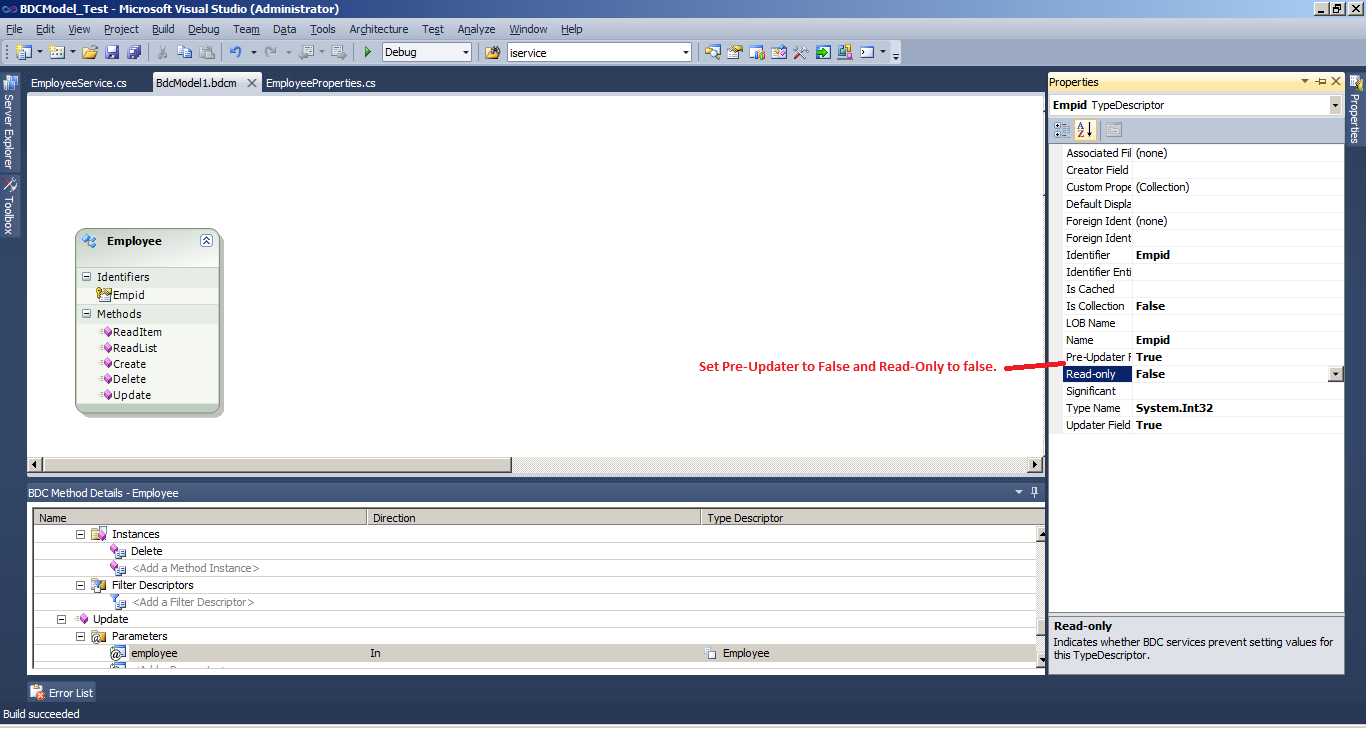
Task: Click the Add New Item toolbar icon
Action: 57,52
